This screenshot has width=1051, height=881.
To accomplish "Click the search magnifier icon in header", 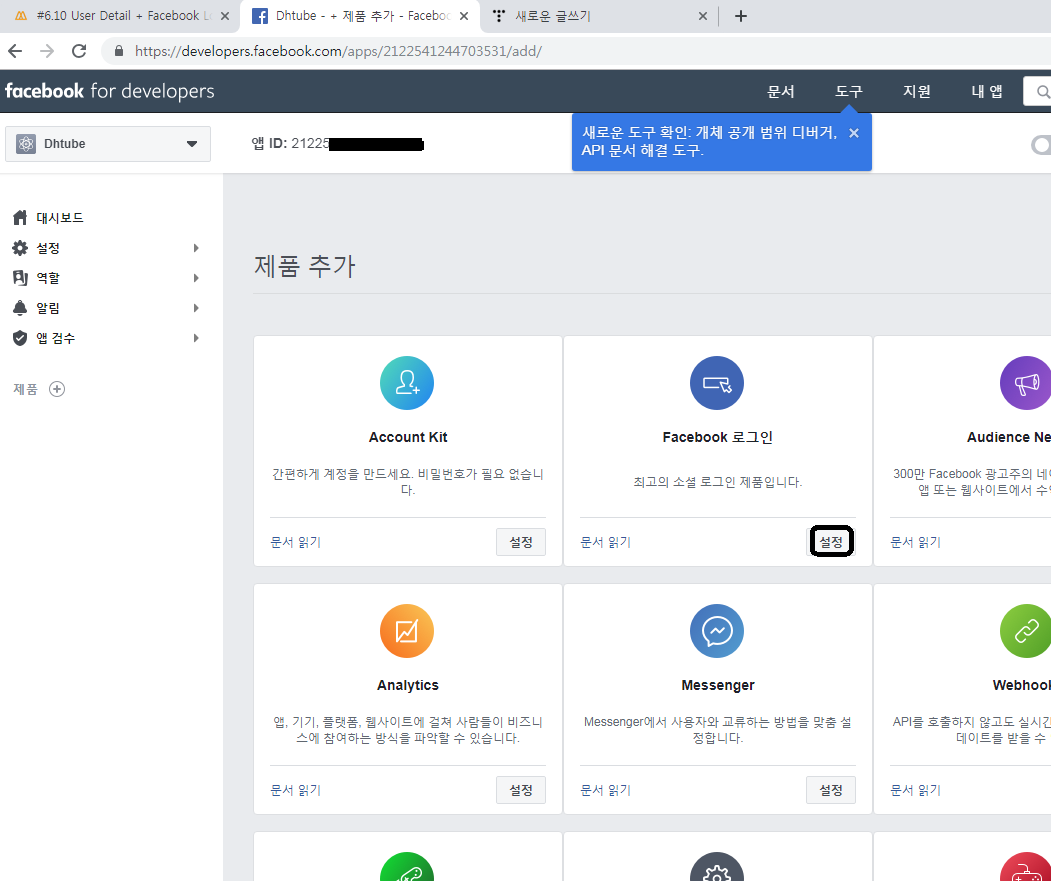I will (1042, 91).
